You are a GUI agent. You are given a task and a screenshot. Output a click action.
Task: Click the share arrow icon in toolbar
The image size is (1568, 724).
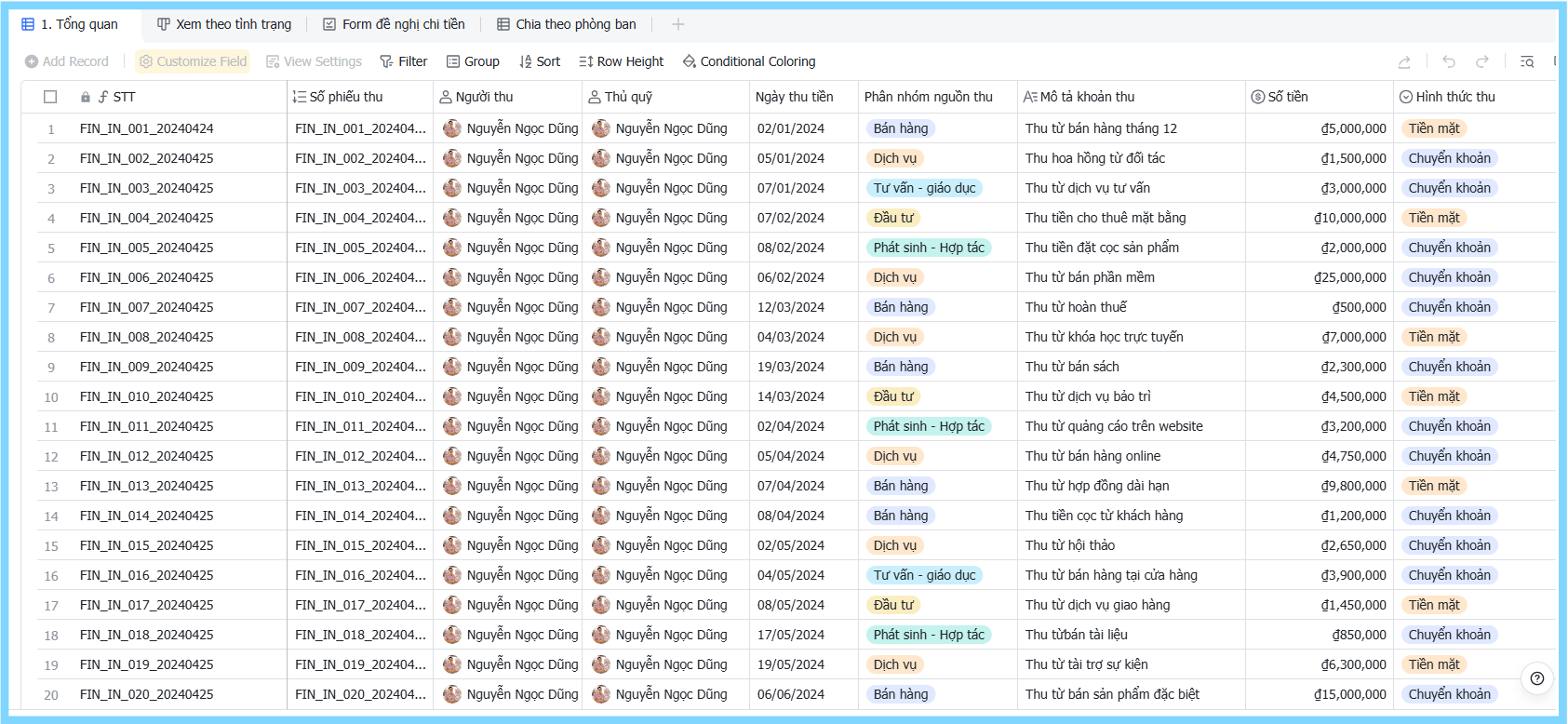[x=1404, y=61]
